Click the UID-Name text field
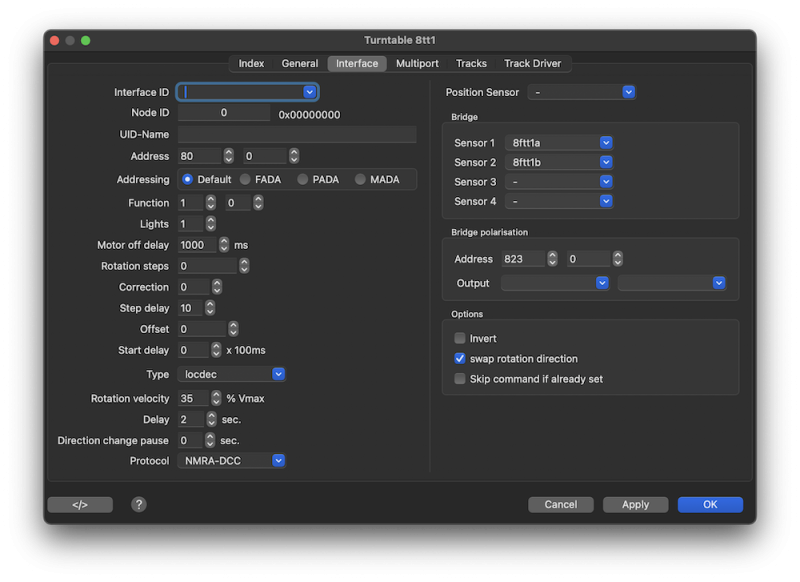This screenshot has height=582, width=800. [297, 134]
